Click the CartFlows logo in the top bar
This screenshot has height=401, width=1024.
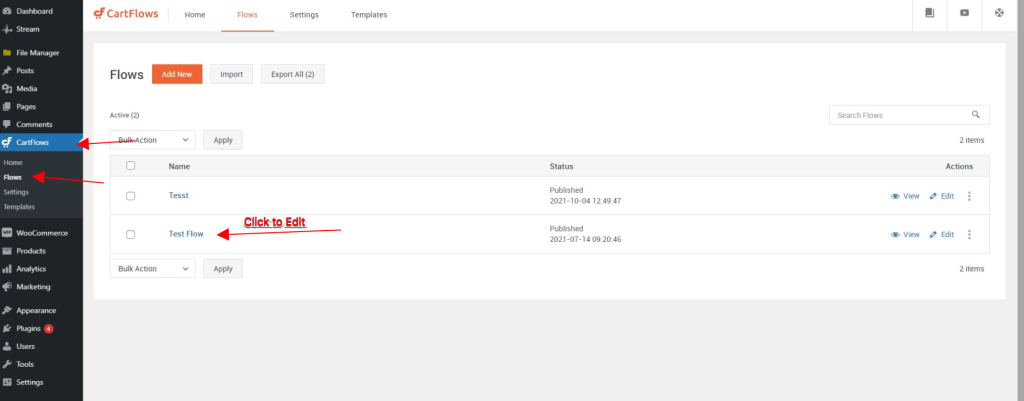click(125, 14)
